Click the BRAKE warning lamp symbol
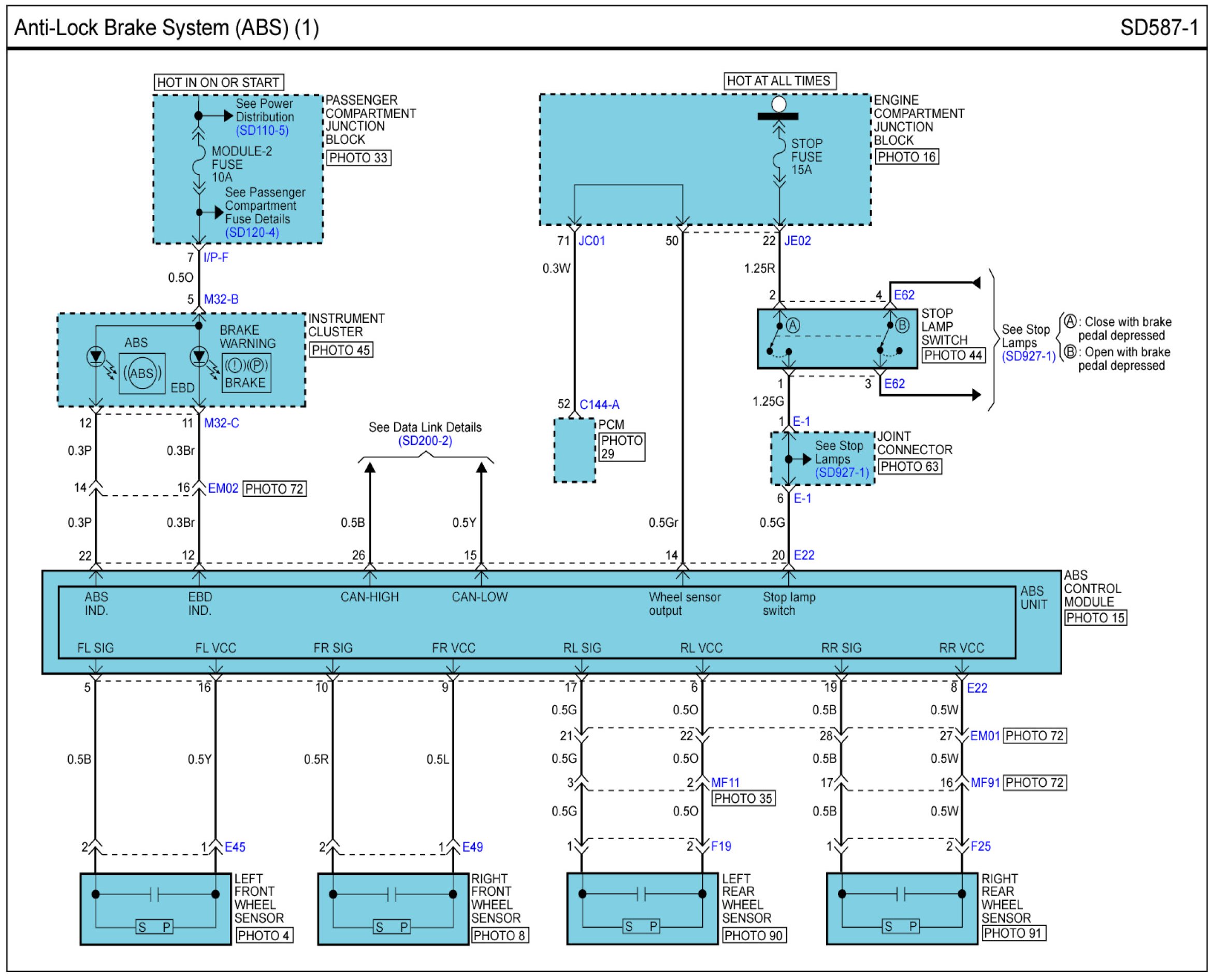Image resolution: width=1214 pixels, height=980 pixels. (246, 372)
